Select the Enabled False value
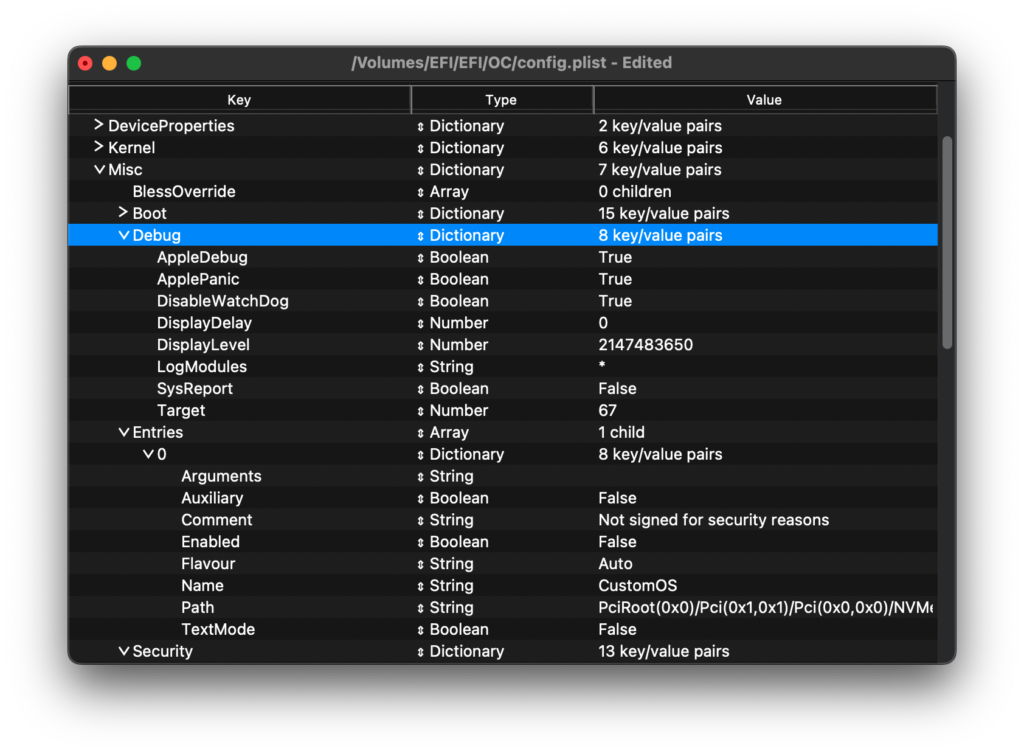Viewport: 1024px width, 754px height. pos(617,542)
